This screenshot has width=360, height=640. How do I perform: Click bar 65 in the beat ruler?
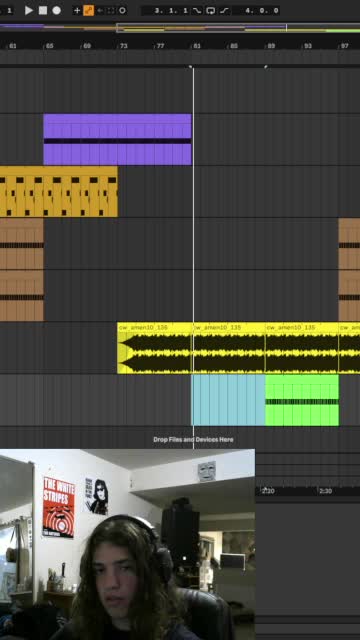coord(49,46)
